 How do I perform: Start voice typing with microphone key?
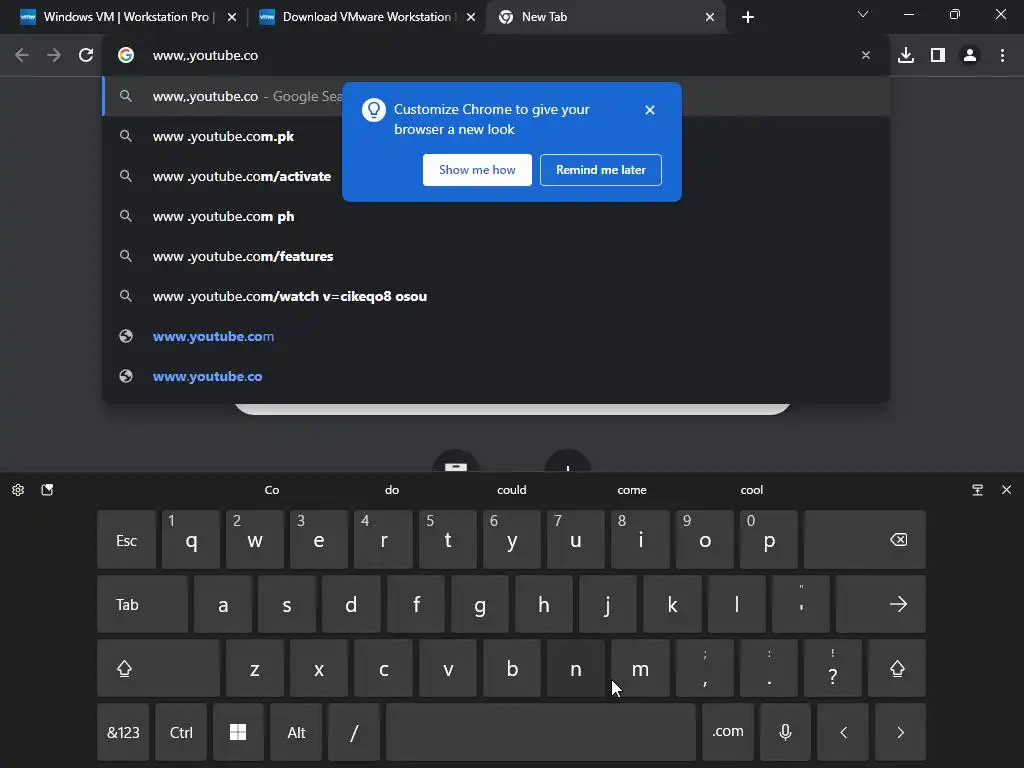click(x=786, y=732)
